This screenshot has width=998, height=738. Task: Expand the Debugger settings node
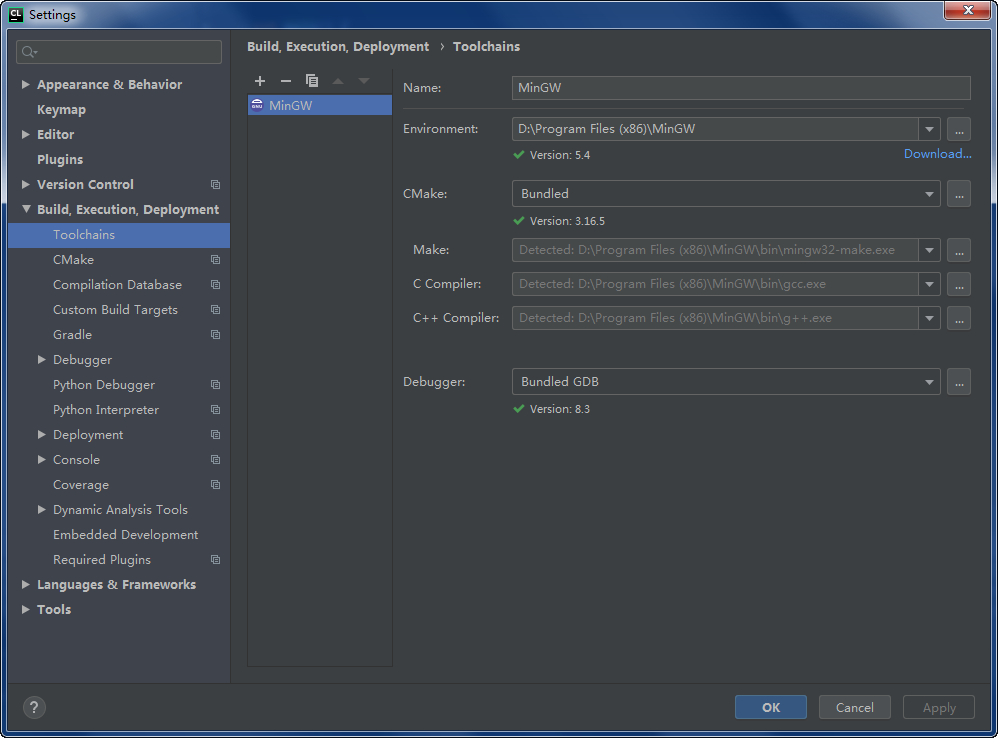[x=42, y=360]
